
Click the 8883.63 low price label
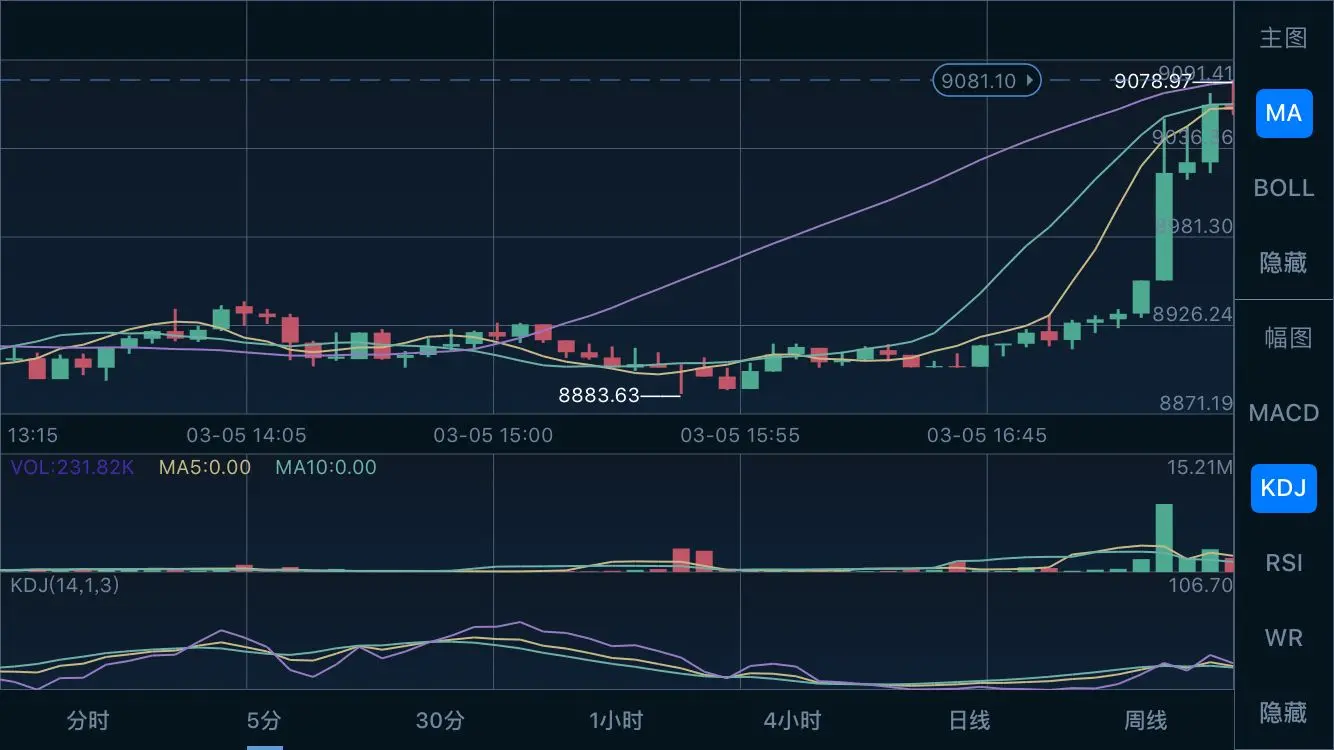598,395
